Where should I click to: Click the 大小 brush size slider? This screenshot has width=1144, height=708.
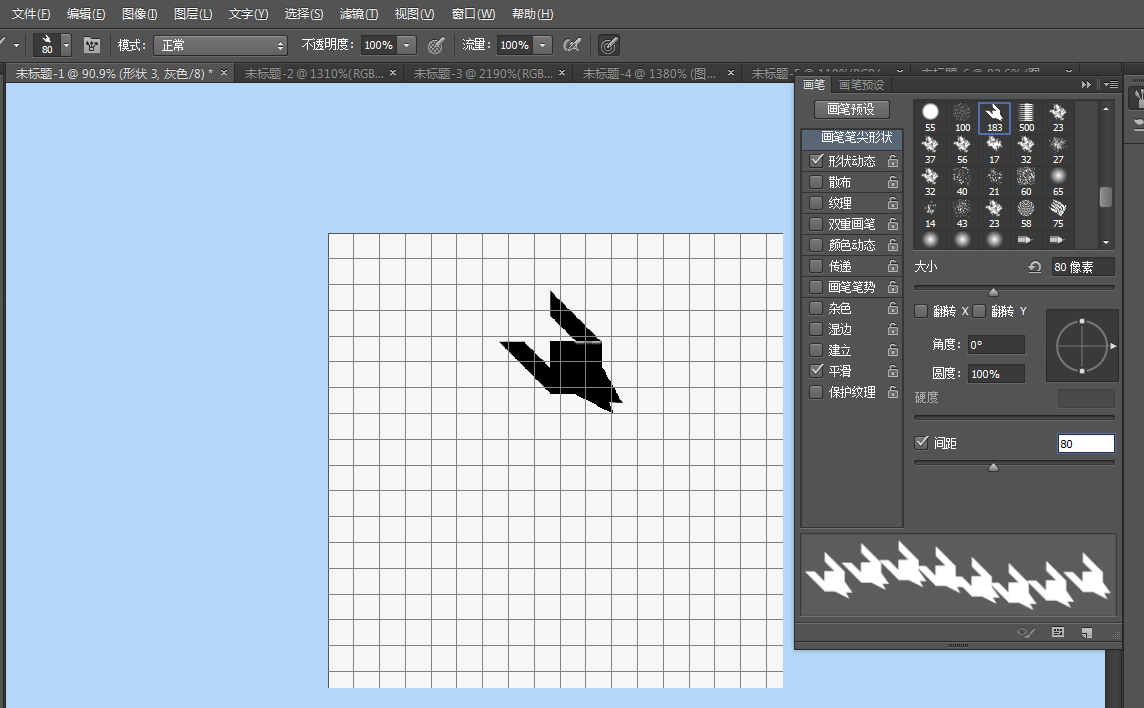pyautogui.click(x=1014, y=289)
